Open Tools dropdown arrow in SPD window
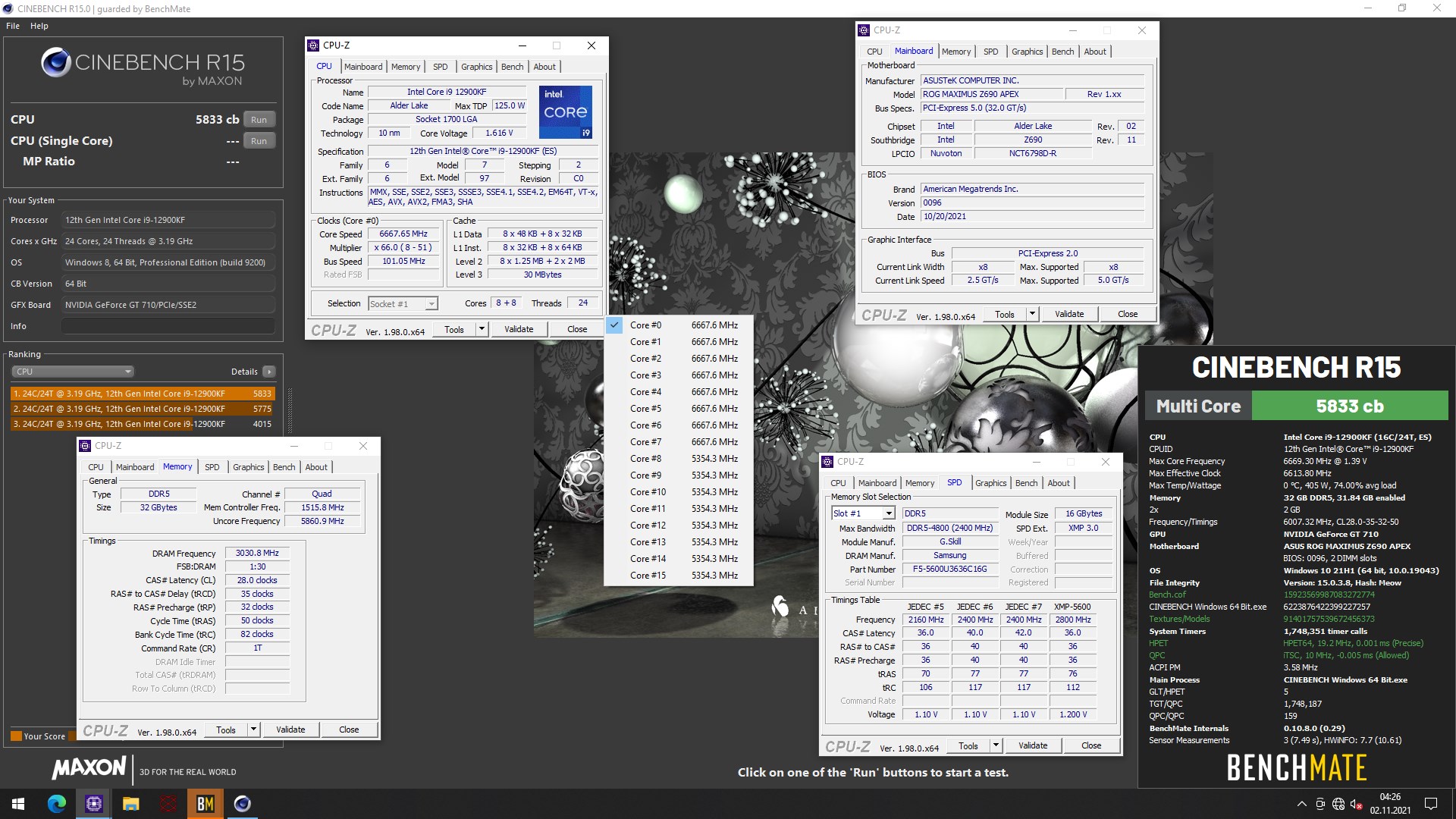The height and width of the screenshot is (819, 1456). tap(996, 745)
